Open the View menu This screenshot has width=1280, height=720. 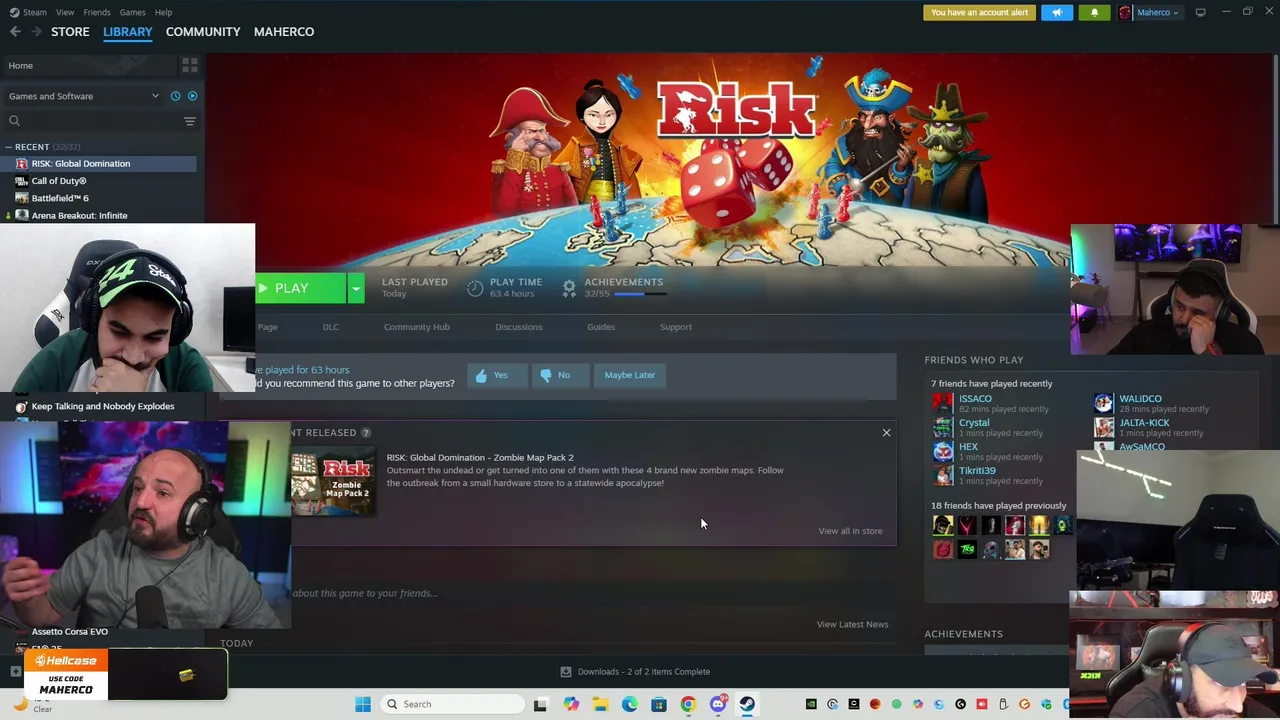[65, 12]
